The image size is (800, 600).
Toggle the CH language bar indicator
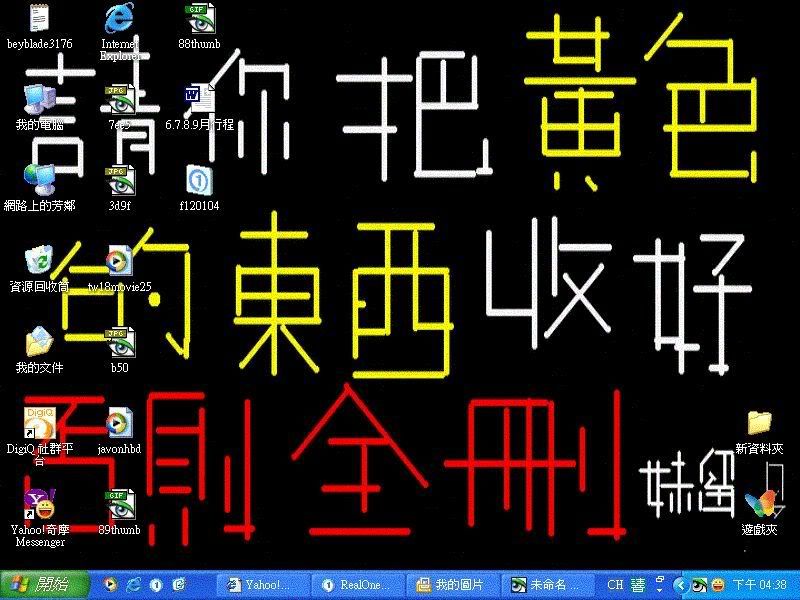point(615,584)
